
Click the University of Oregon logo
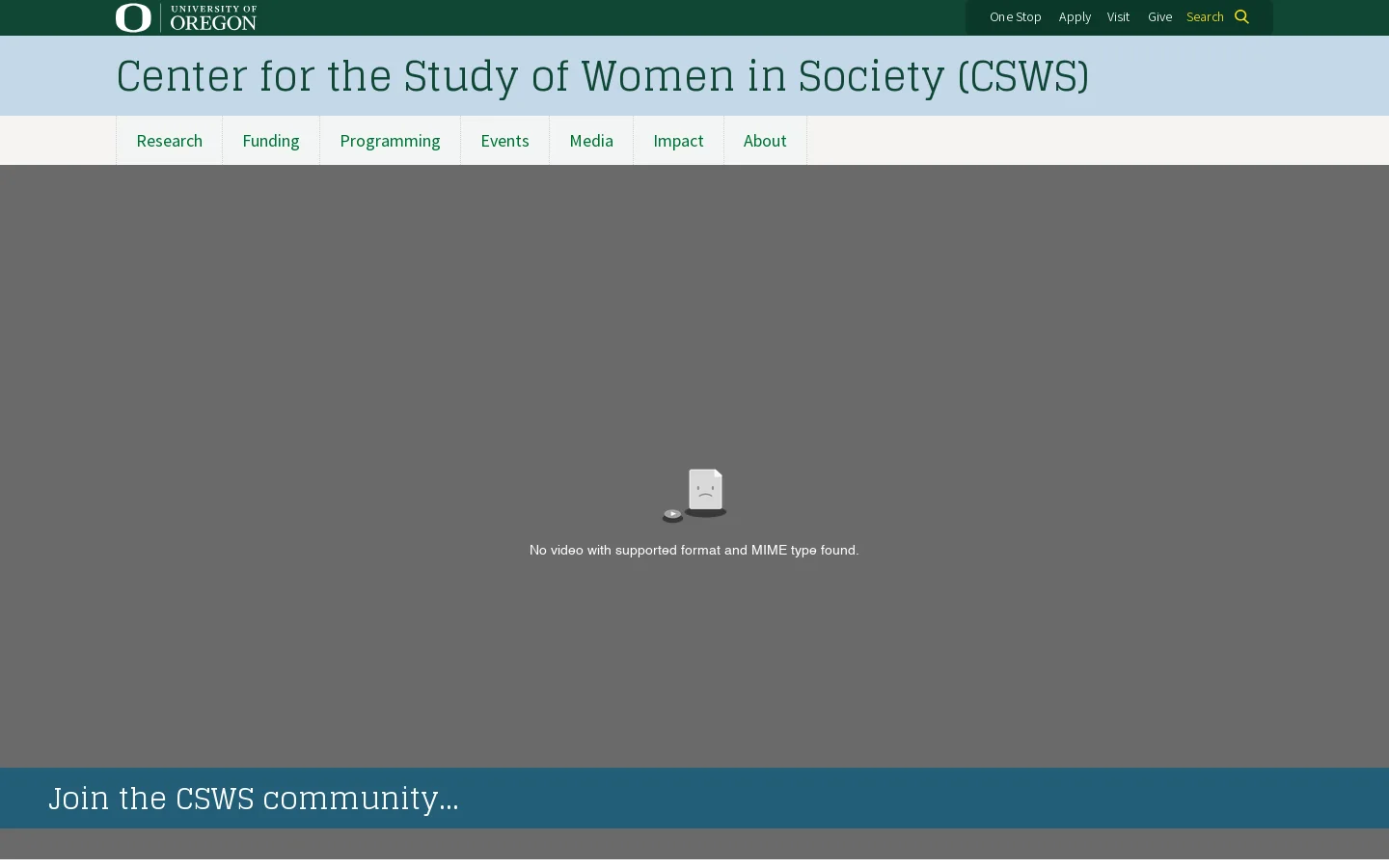pyautogui.click(x=186, y=17)
